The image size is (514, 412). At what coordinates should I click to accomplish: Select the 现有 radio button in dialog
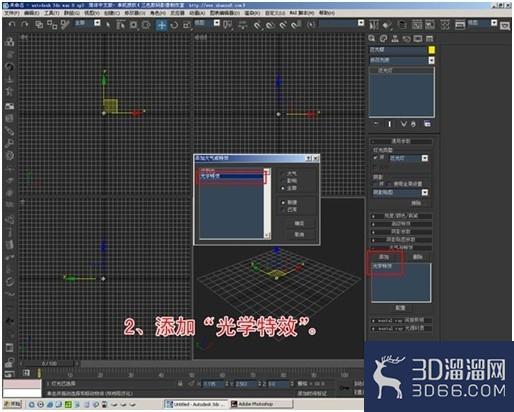point(283,210)
